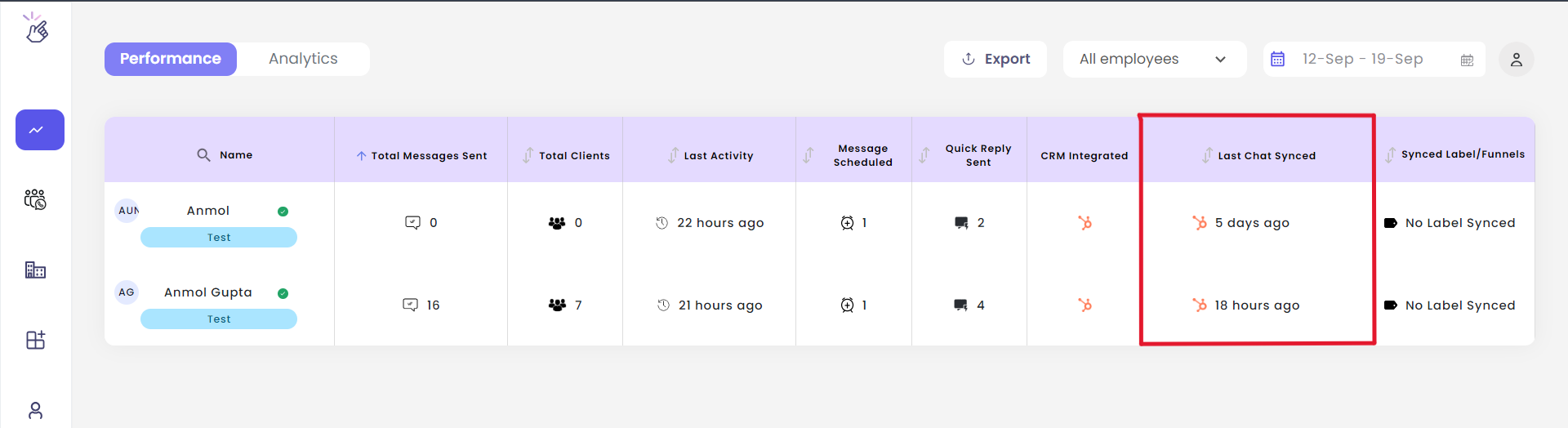1568x428 pixels.
Task: Sort by Last Chat Synced column
Action: [1207, 154]
